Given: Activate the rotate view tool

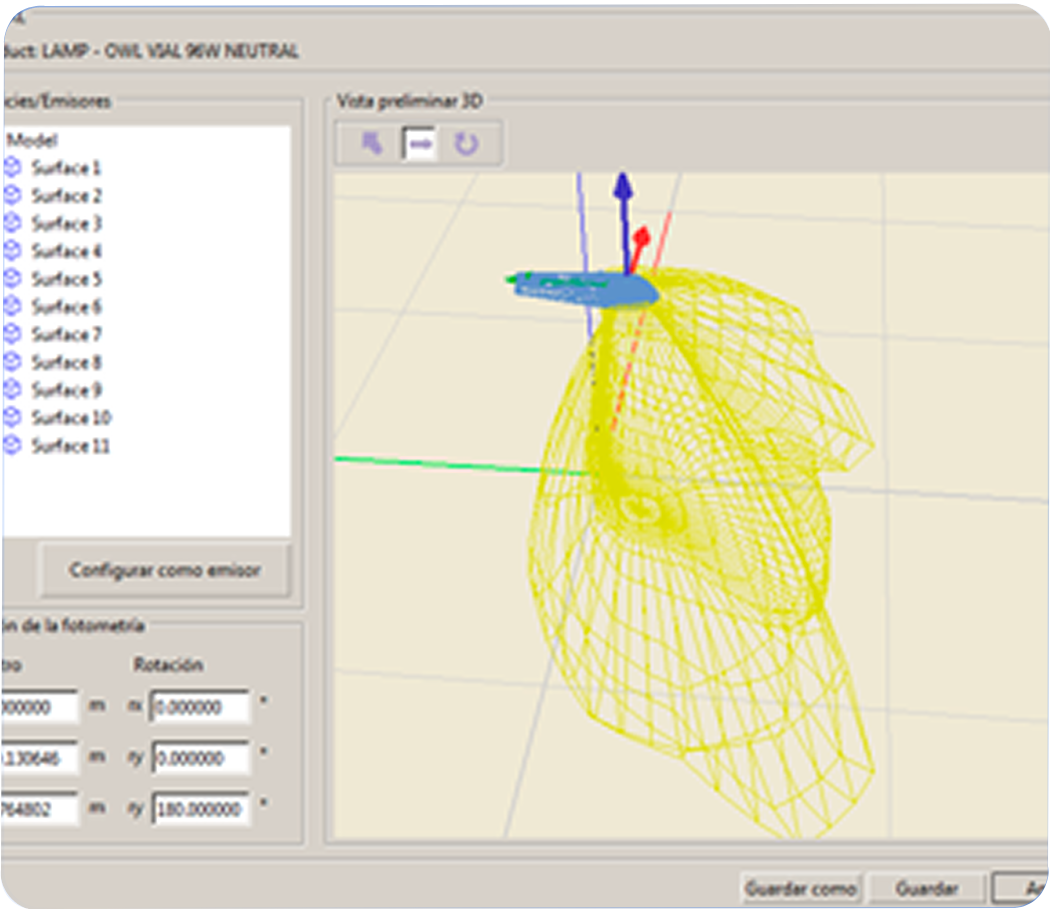Looking at the screenshot, I should pyautogui.click(x=466, y=144).
